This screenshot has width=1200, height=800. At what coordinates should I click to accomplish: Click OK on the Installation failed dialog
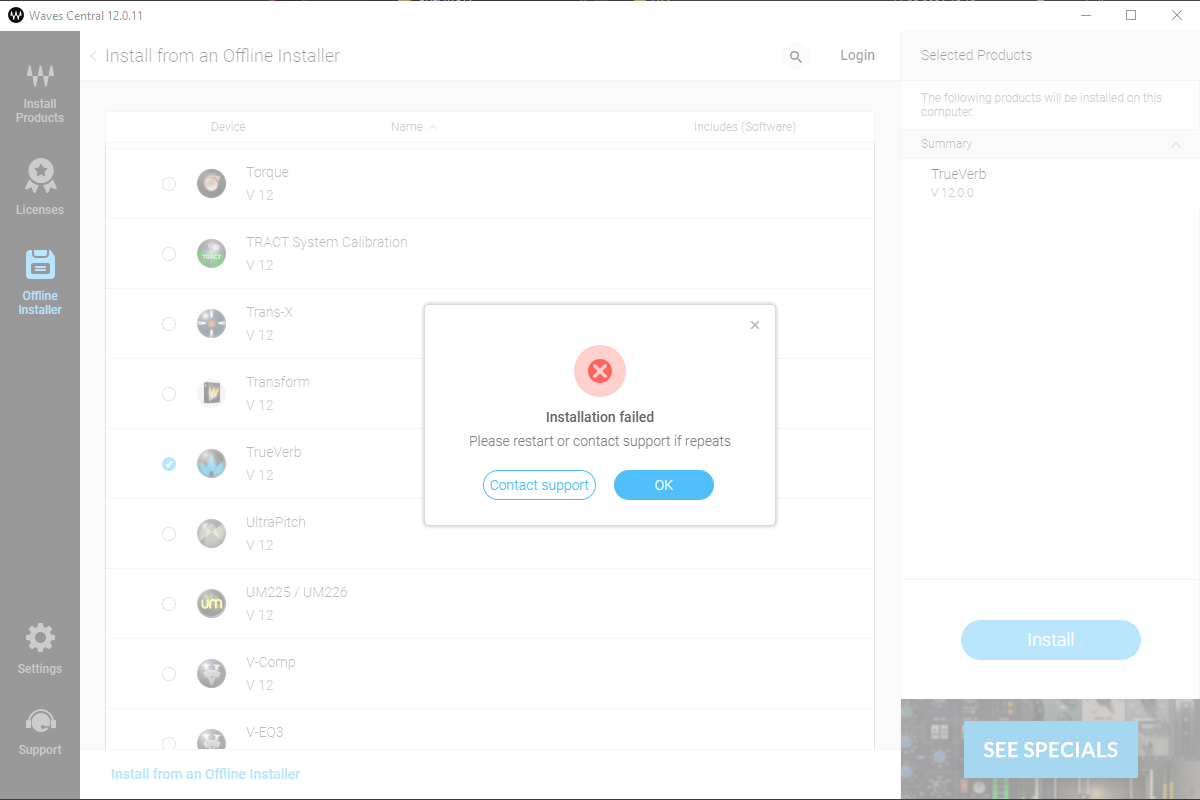pyautogui.click(x=664, y=485)
